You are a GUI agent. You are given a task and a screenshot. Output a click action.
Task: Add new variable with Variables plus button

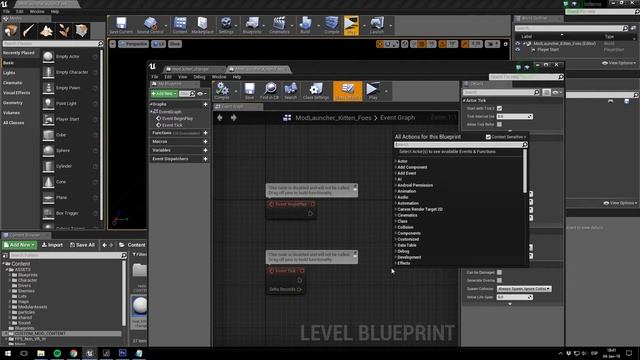[205, 150]
